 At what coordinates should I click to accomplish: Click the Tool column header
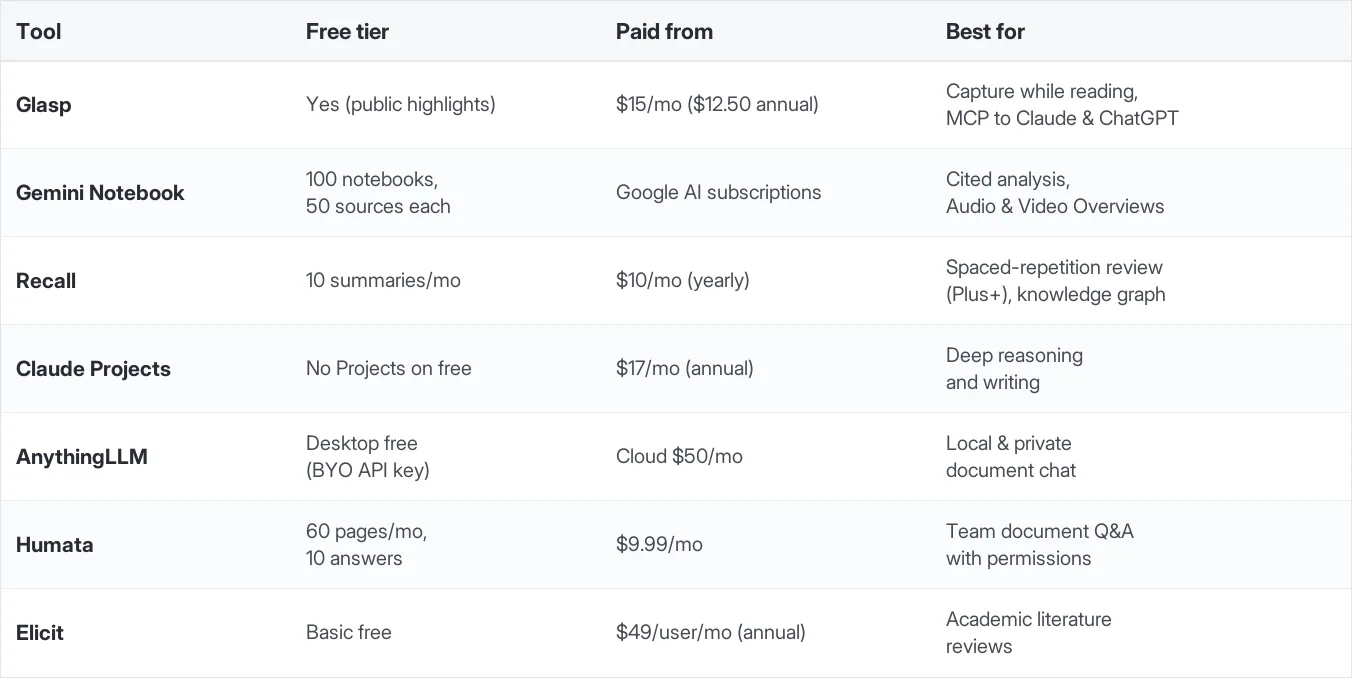38,31
